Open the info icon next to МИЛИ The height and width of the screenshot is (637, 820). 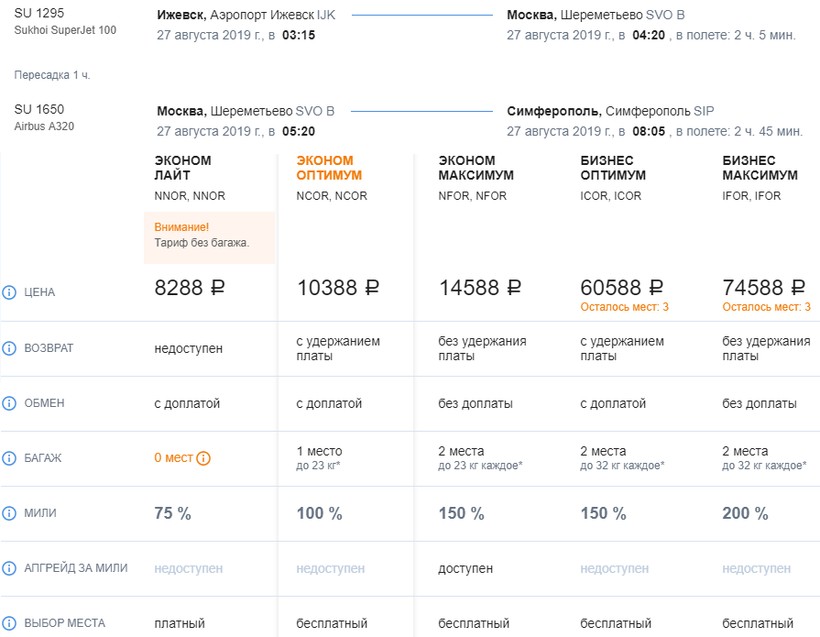[x=10, y=513]
